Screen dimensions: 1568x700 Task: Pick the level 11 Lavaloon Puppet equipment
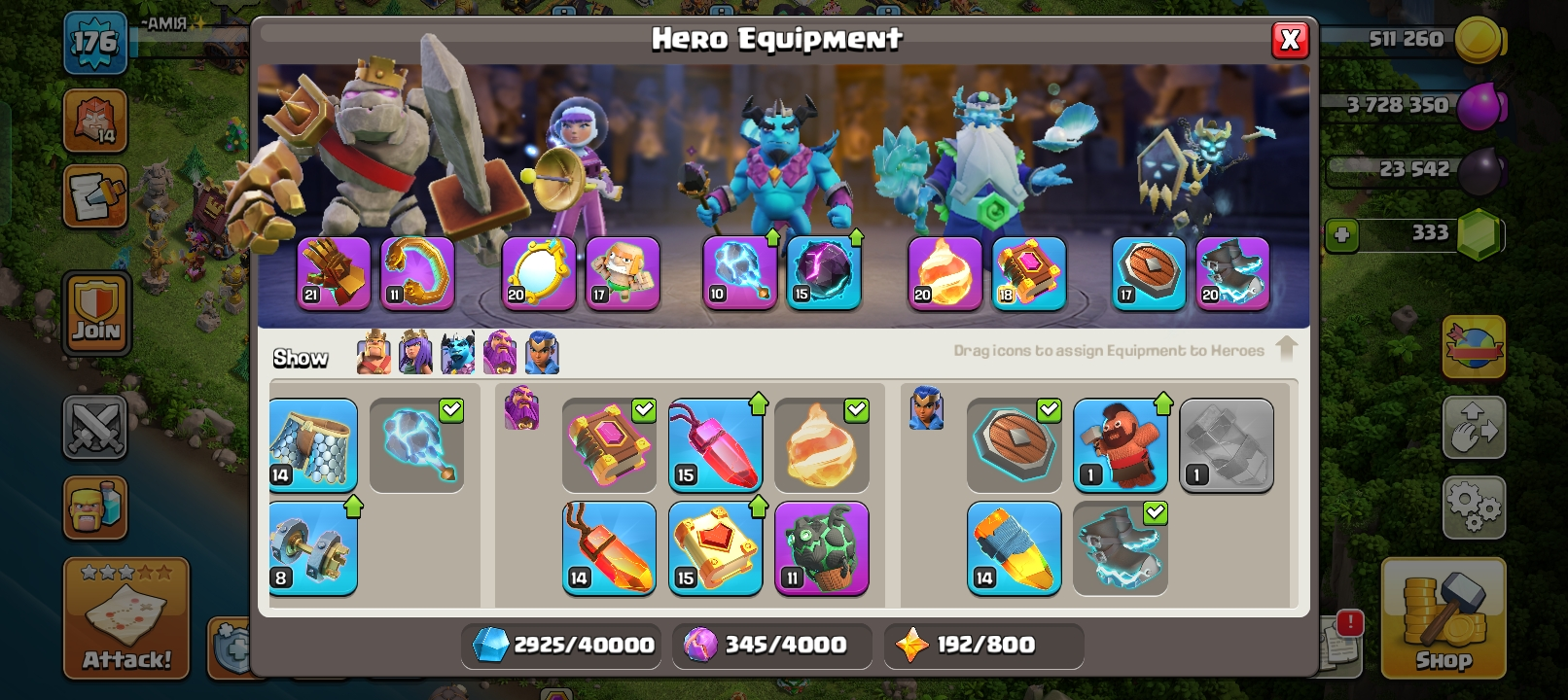point(822,548)
